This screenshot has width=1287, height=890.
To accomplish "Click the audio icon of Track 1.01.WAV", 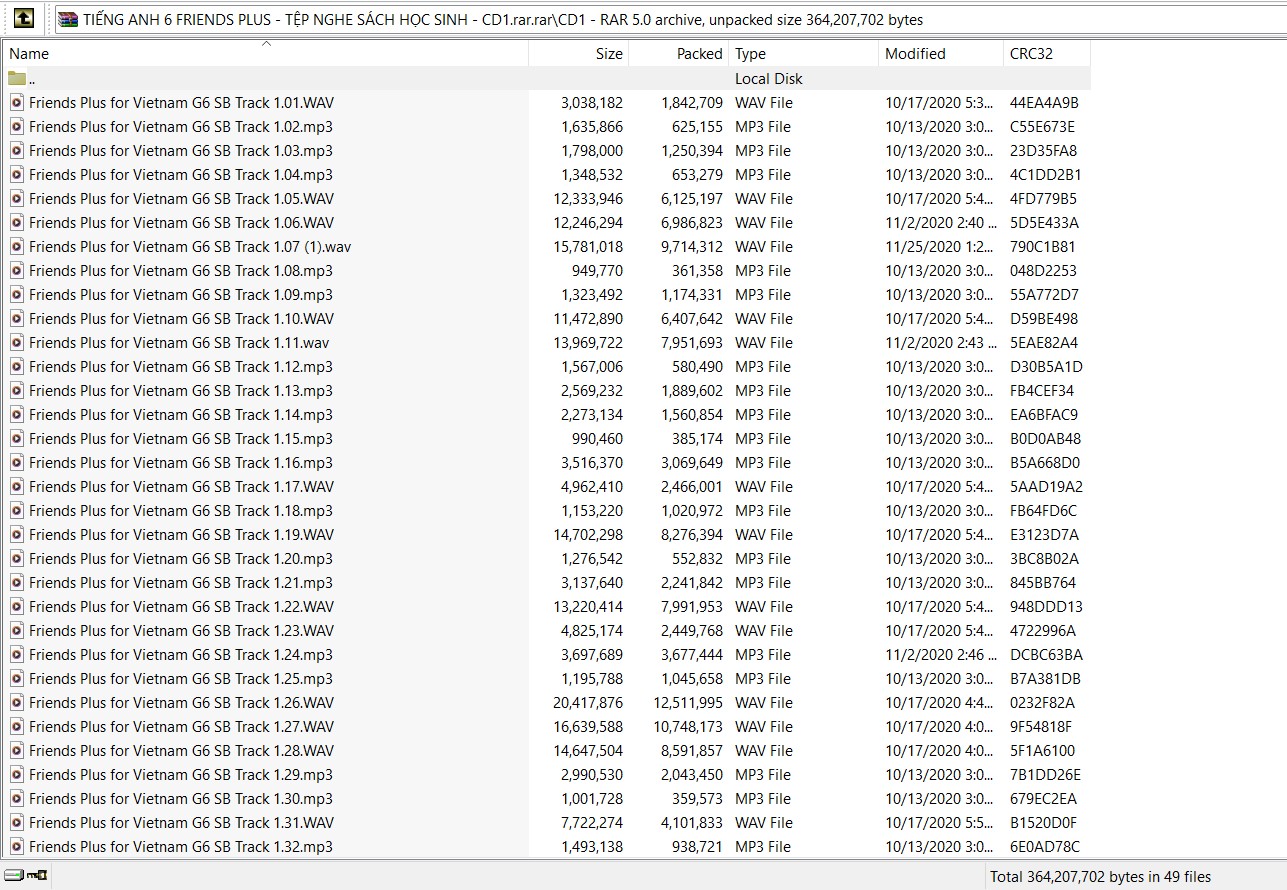I will 17,102.
